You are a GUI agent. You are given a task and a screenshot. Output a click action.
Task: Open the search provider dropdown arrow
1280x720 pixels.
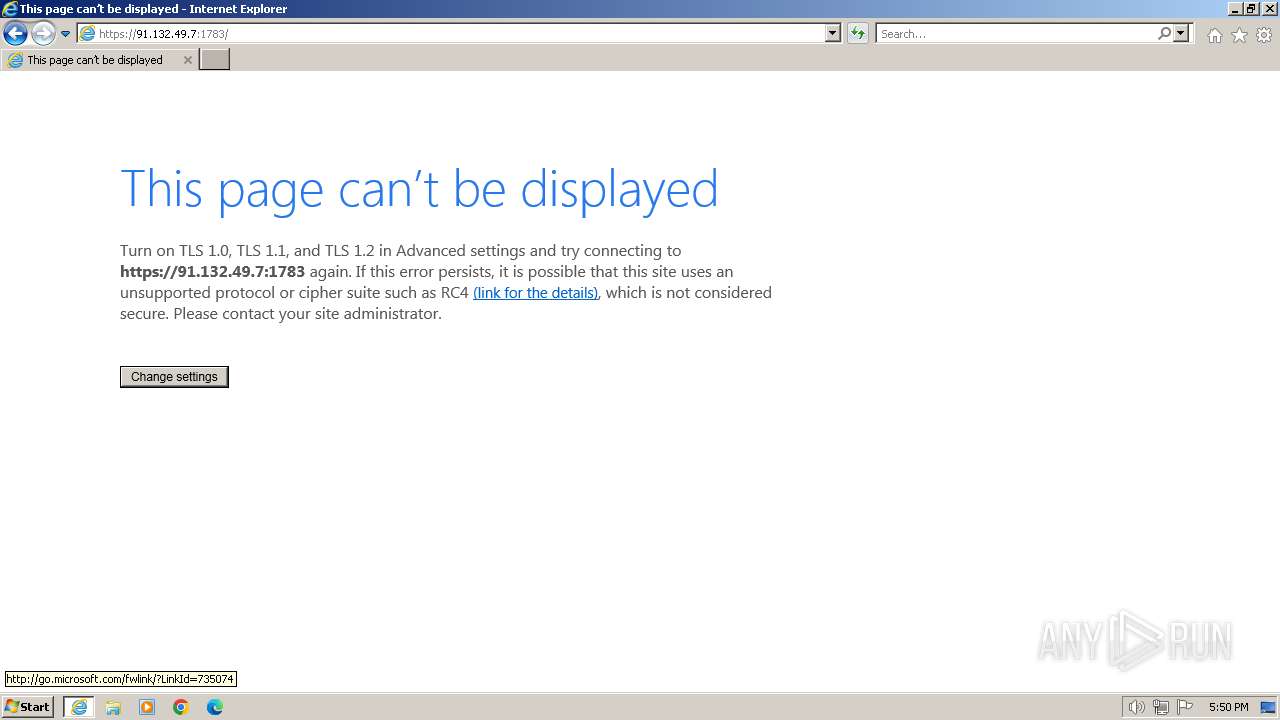point(1181,33)
